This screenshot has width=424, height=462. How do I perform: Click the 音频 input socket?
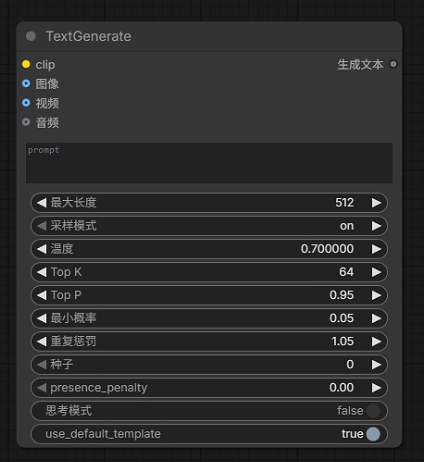26,122
